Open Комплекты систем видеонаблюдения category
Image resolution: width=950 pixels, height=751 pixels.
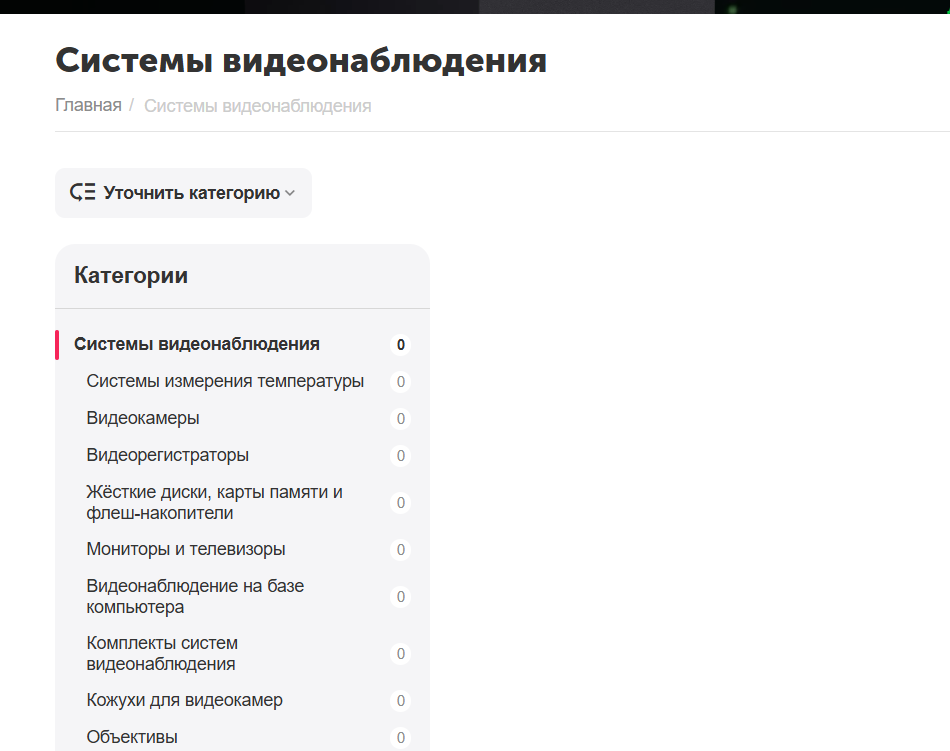[162, 653]
